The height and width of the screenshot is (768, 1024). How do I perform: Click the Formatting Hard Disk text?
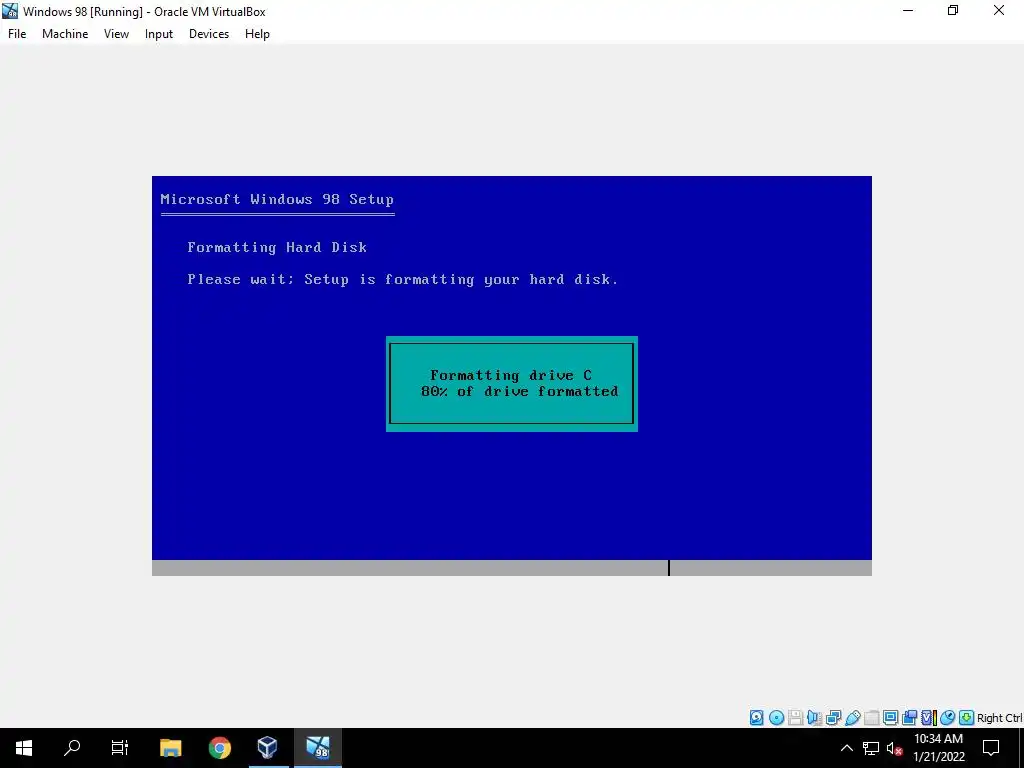tap(277, 248)
